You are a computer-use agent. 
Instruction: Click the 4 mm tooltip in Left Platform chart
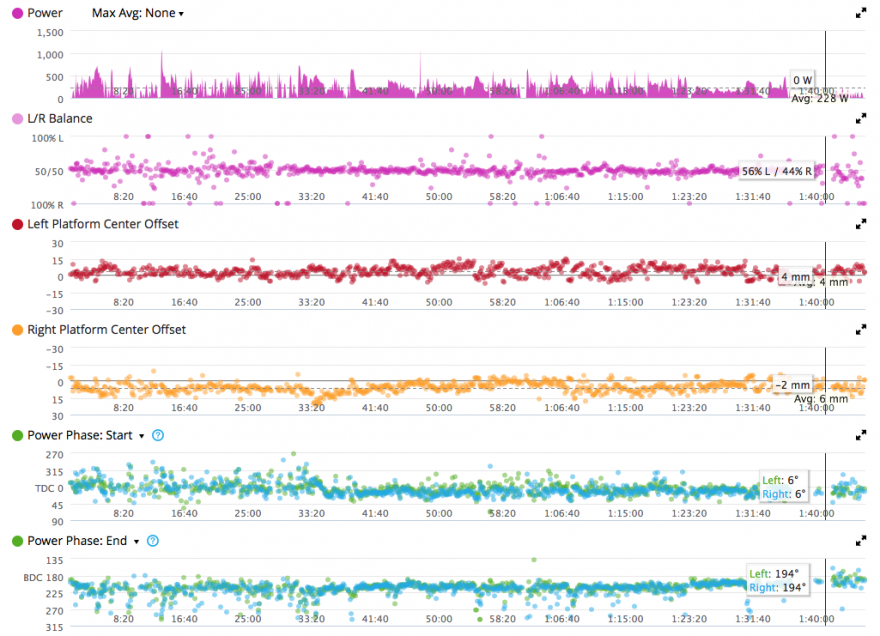[x=796, y=277]
